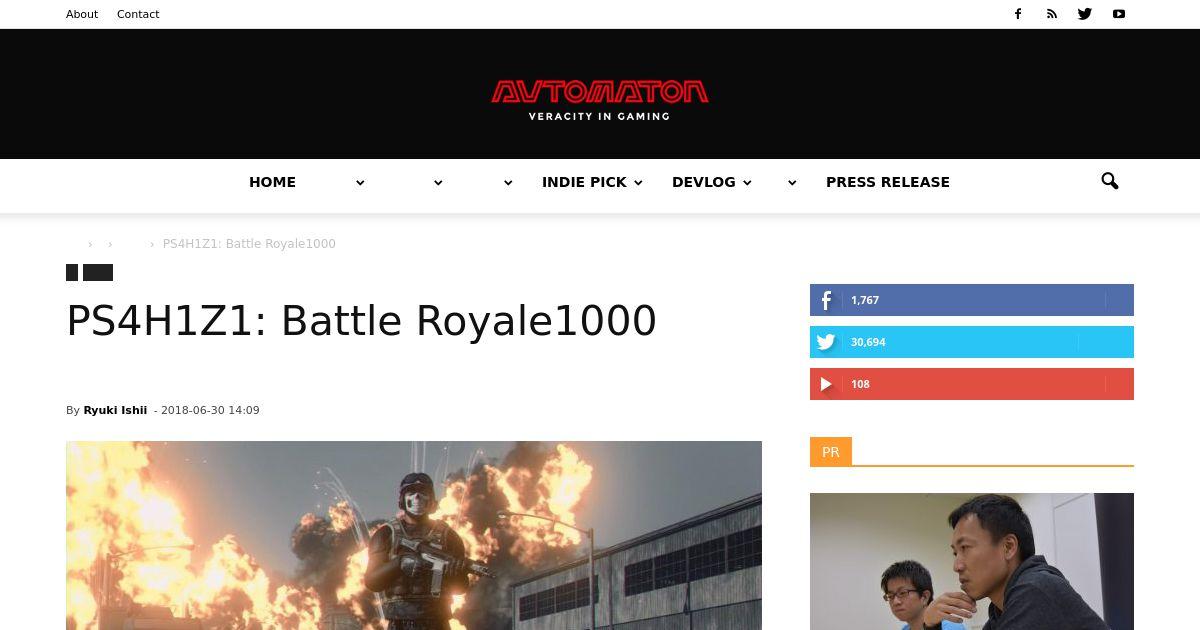Click the headline 'PS4H1Z1: Battle Royale1000'
The width and height of the screenshot is (1200, 630).
361,321
